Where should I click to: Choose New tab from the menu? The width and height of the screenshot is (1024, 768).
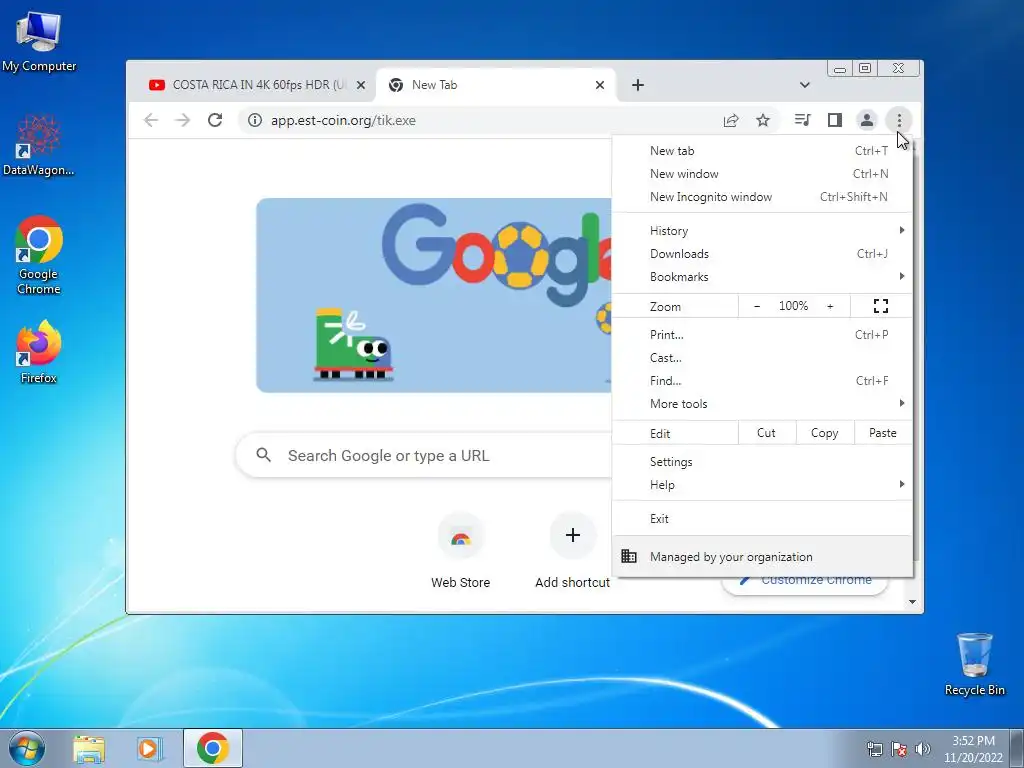coord(763,151)
